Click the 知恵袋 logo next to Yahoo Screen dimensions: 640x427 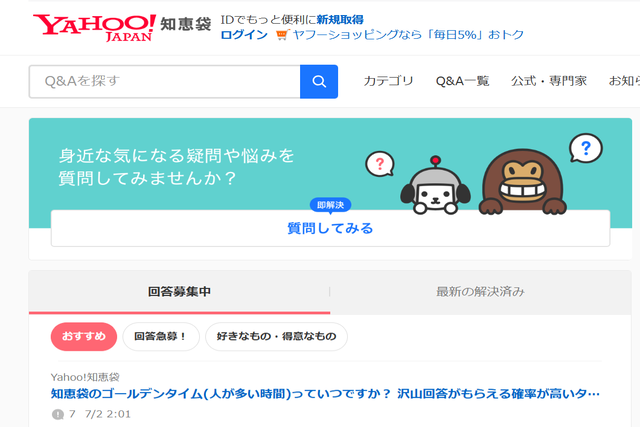[x=187, y=24]
